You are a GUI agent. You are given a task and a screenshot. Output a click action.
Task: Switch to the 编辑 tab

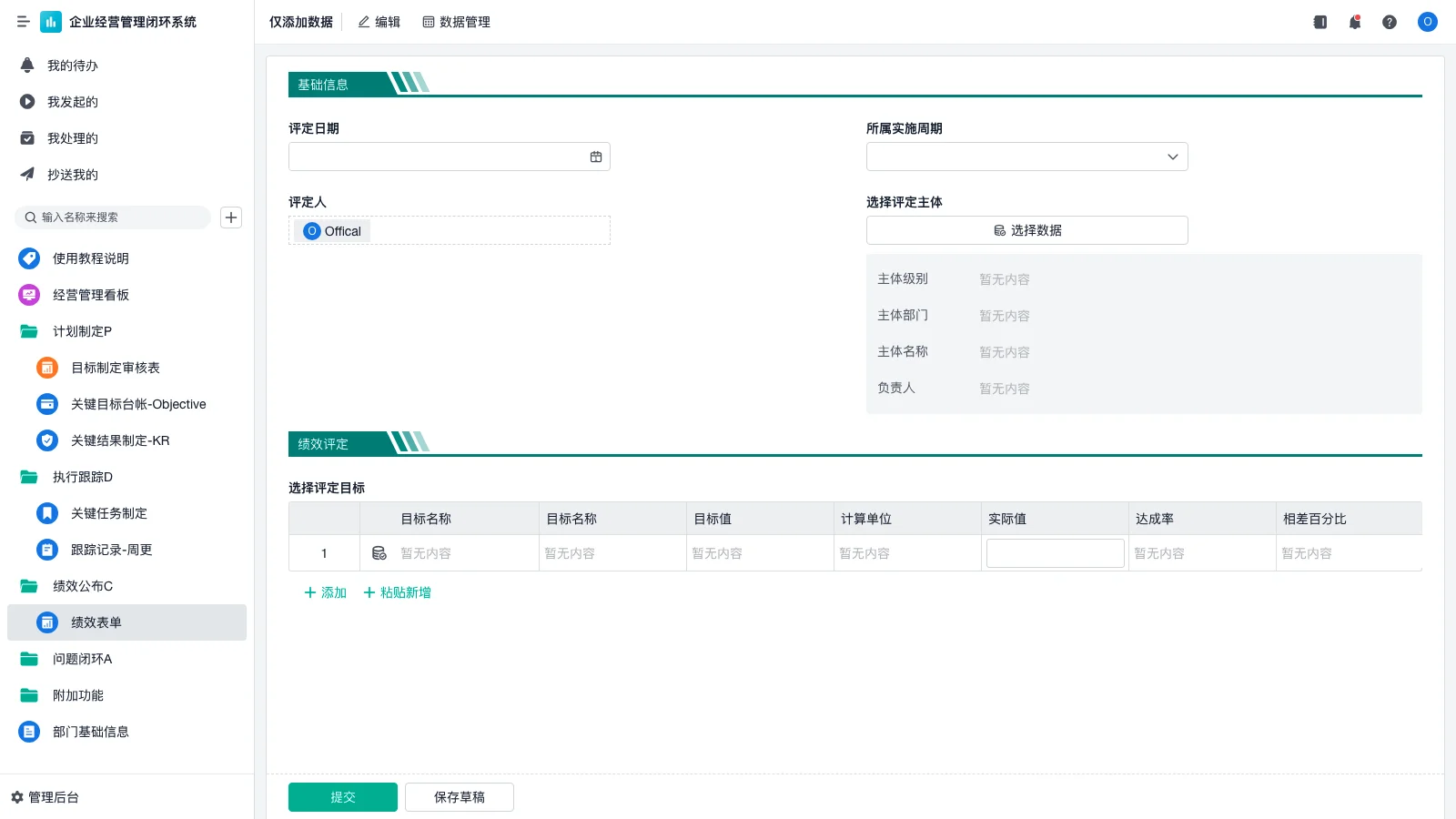[379, 22]
